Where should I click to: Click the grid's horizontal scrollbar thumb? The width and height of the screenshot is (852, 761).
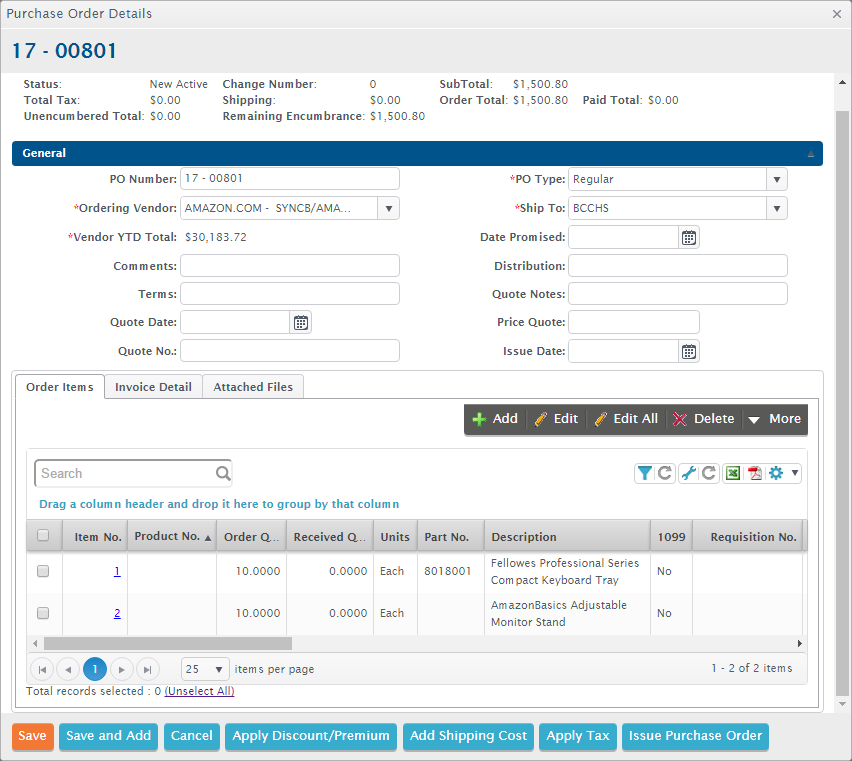pos(168,644)
